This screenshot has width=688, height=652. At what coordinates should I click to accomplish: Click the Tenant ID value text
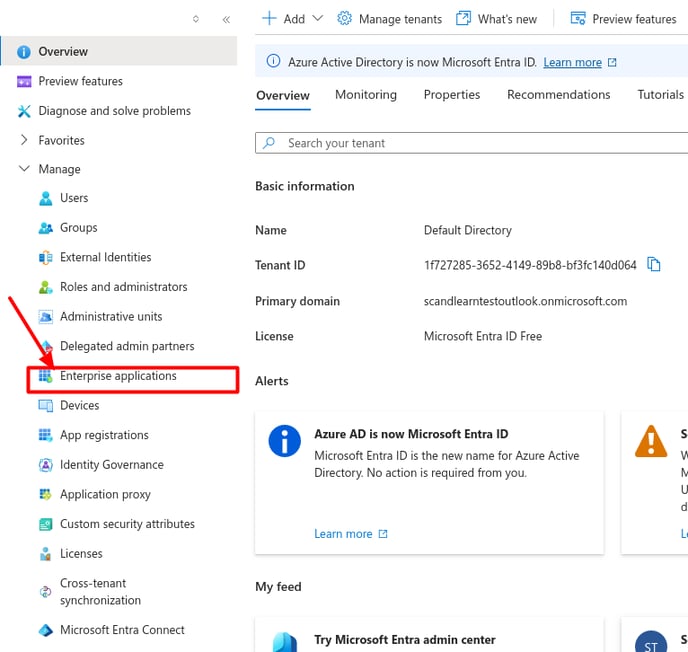coord(530,265)
